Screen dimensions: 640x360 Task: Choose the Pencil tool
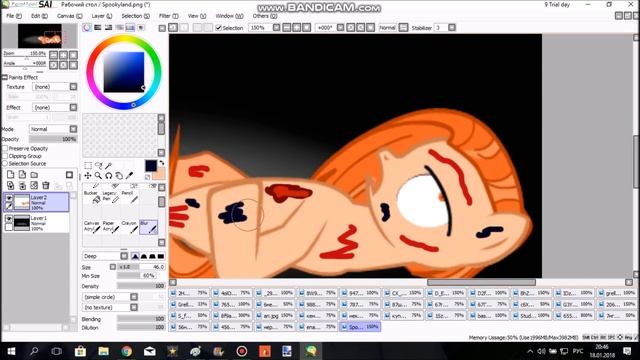(x=129, y=196)
